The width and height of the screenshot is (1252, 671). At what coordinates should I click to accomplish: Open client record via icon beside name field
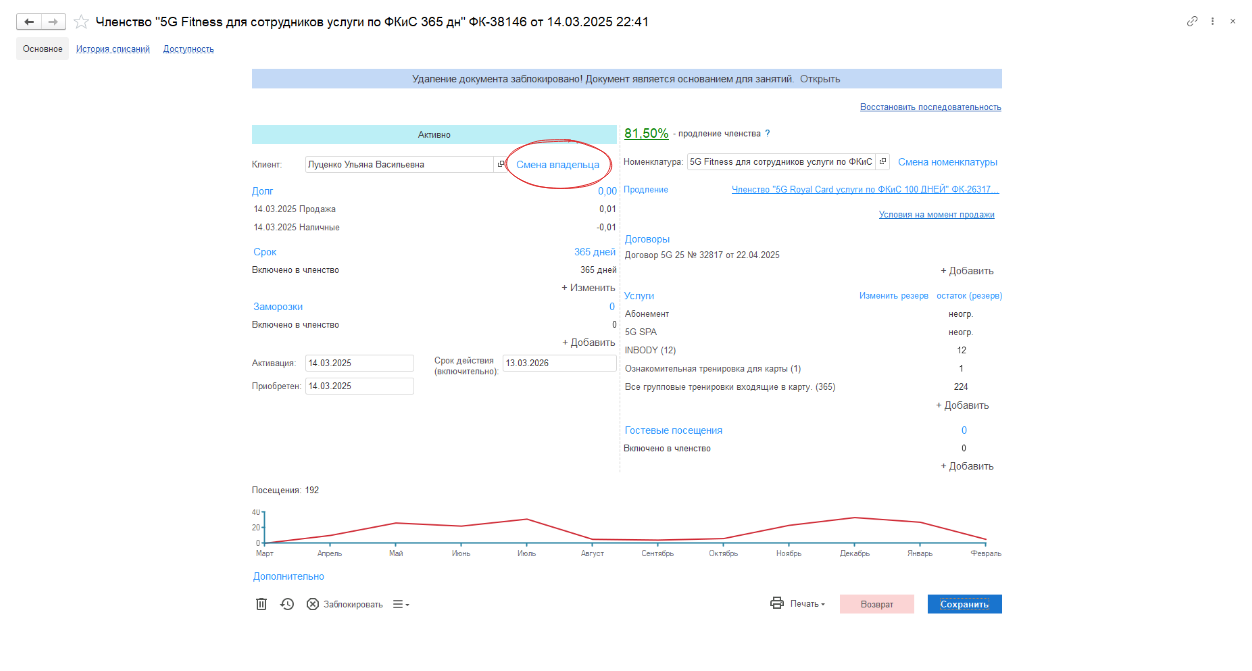(x=501, y=165)
